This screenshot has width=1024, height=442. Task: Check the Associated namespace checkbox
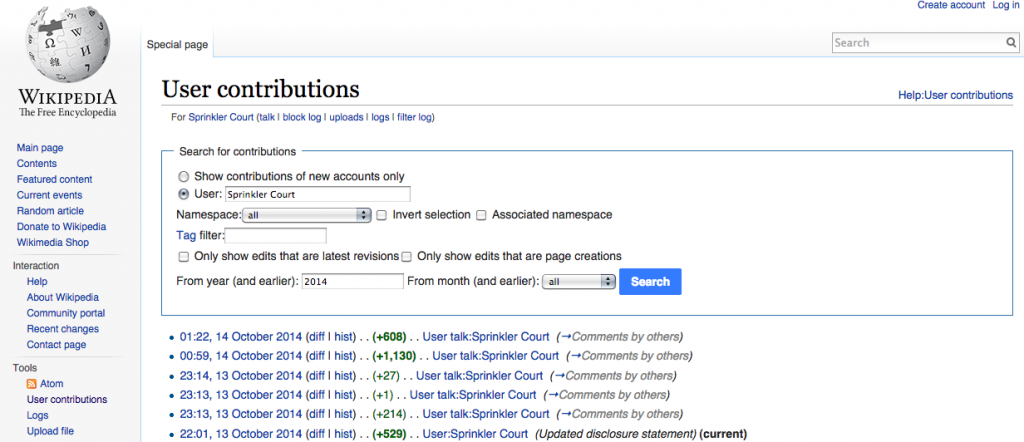tap(481, 215)
